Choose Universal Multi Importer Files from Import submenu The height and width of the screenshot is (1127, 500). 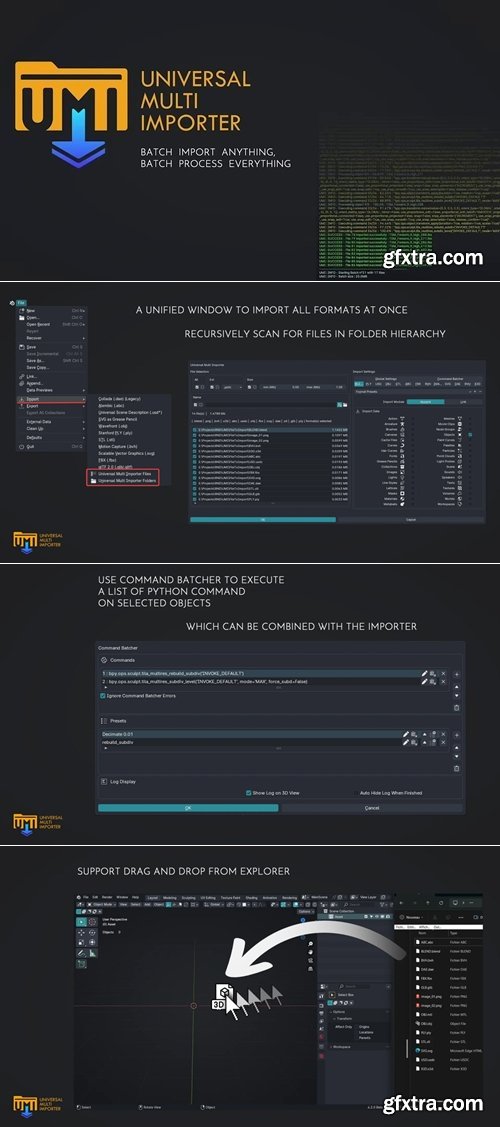point(123,474)
